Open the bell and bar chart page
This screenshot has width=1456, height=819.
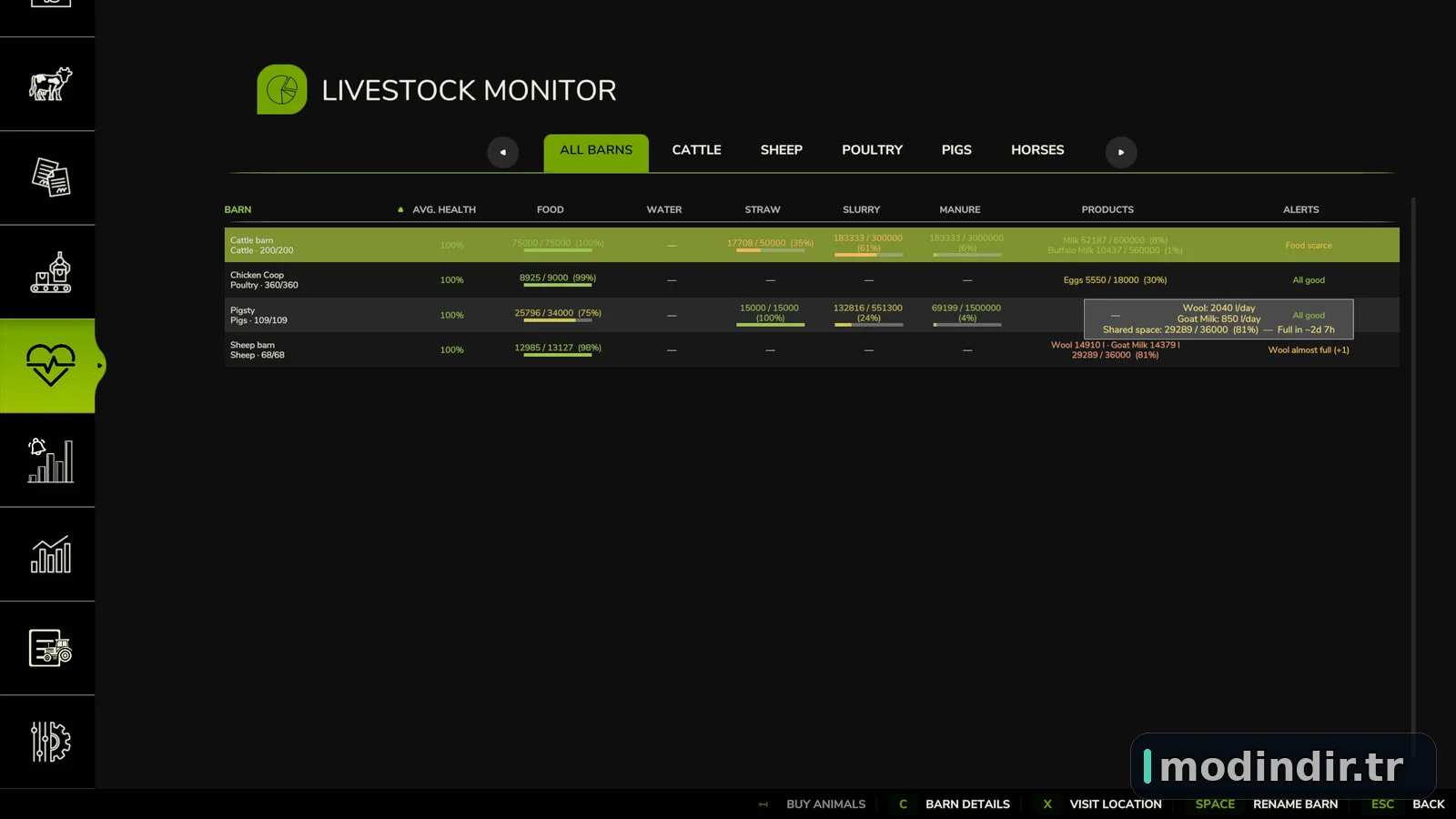50,460
